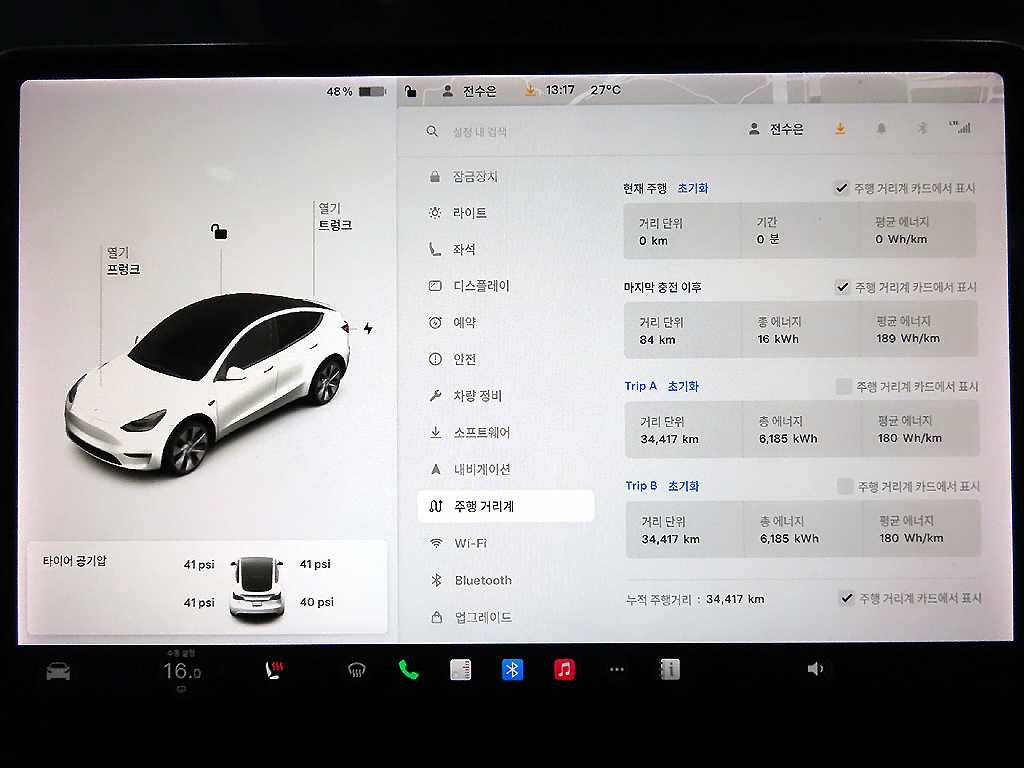
Task: Open the more apps ellipsis menu
Action: point(616,669)
